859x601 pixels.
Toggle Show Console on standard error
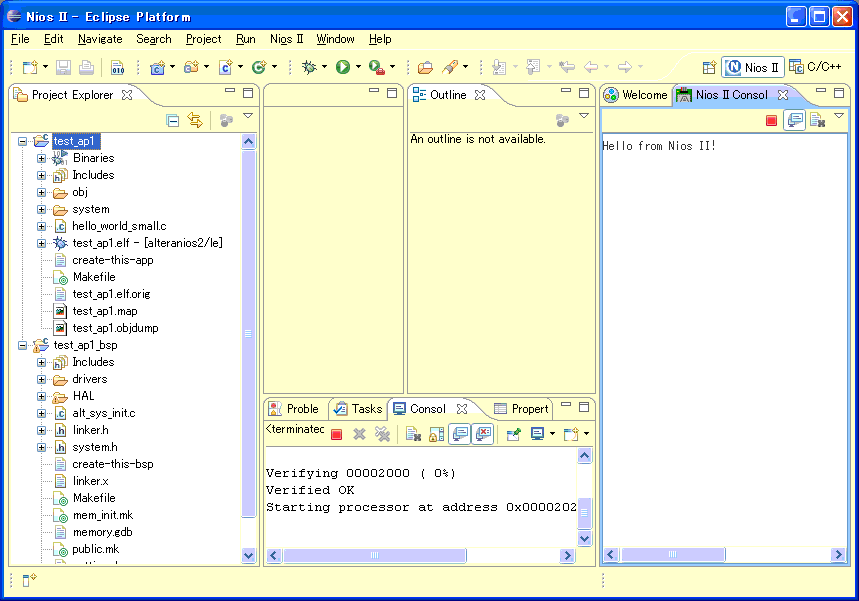(483, 434)
